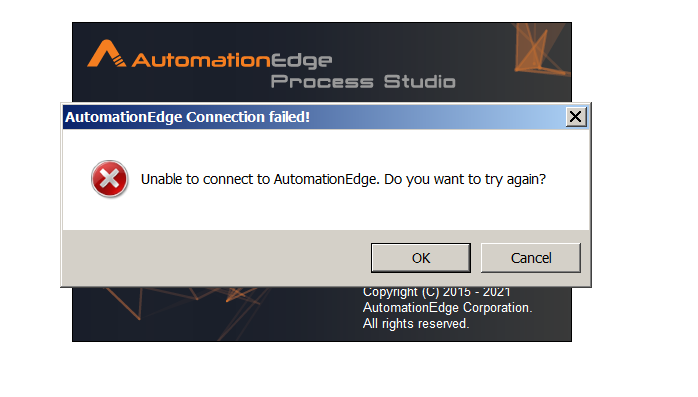The height and width of the screenshot is (397, 698).
Task: Click the "All rights reserved." text
Action: point(416,324)
